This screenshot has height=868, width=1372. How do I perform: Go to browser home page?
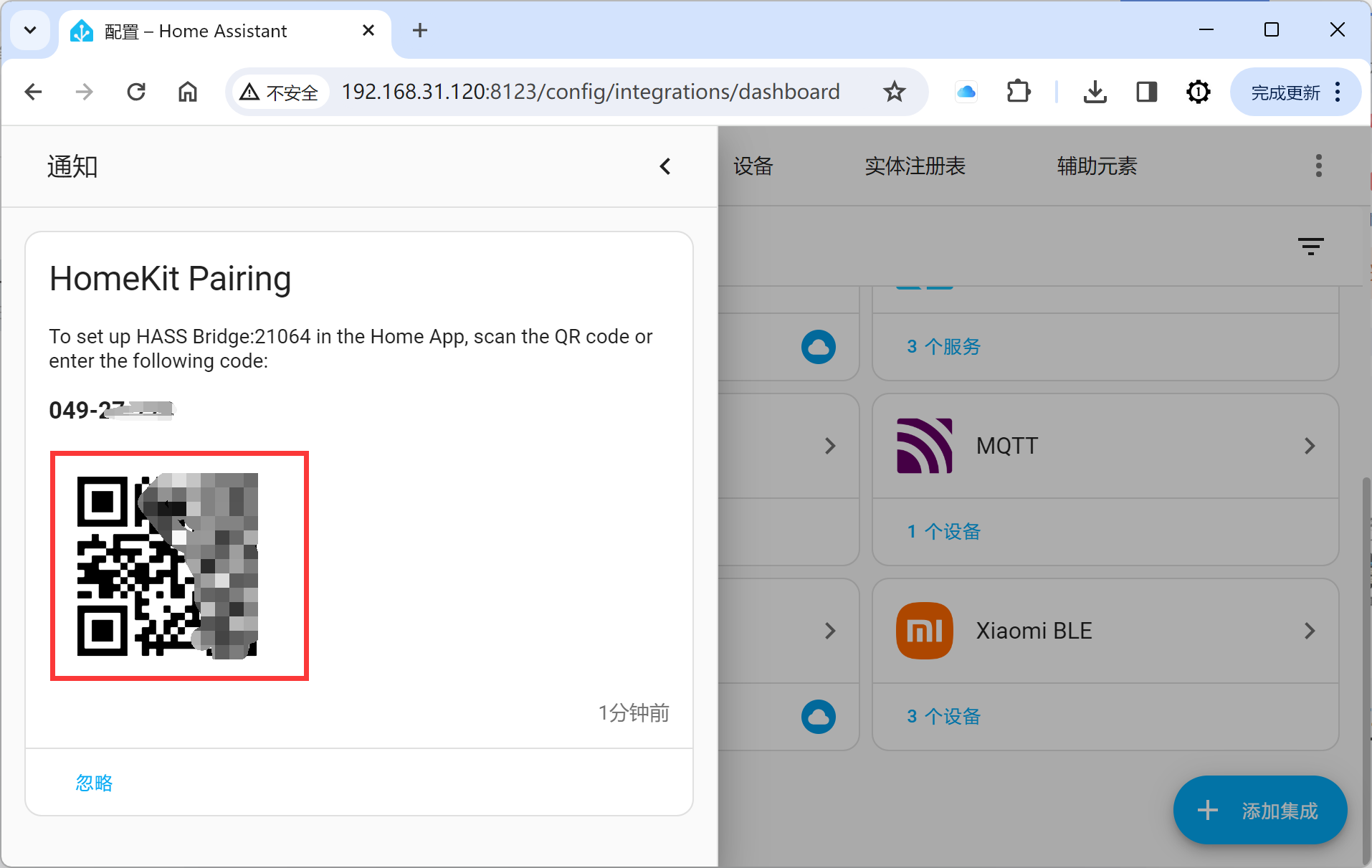coord(188,92)
